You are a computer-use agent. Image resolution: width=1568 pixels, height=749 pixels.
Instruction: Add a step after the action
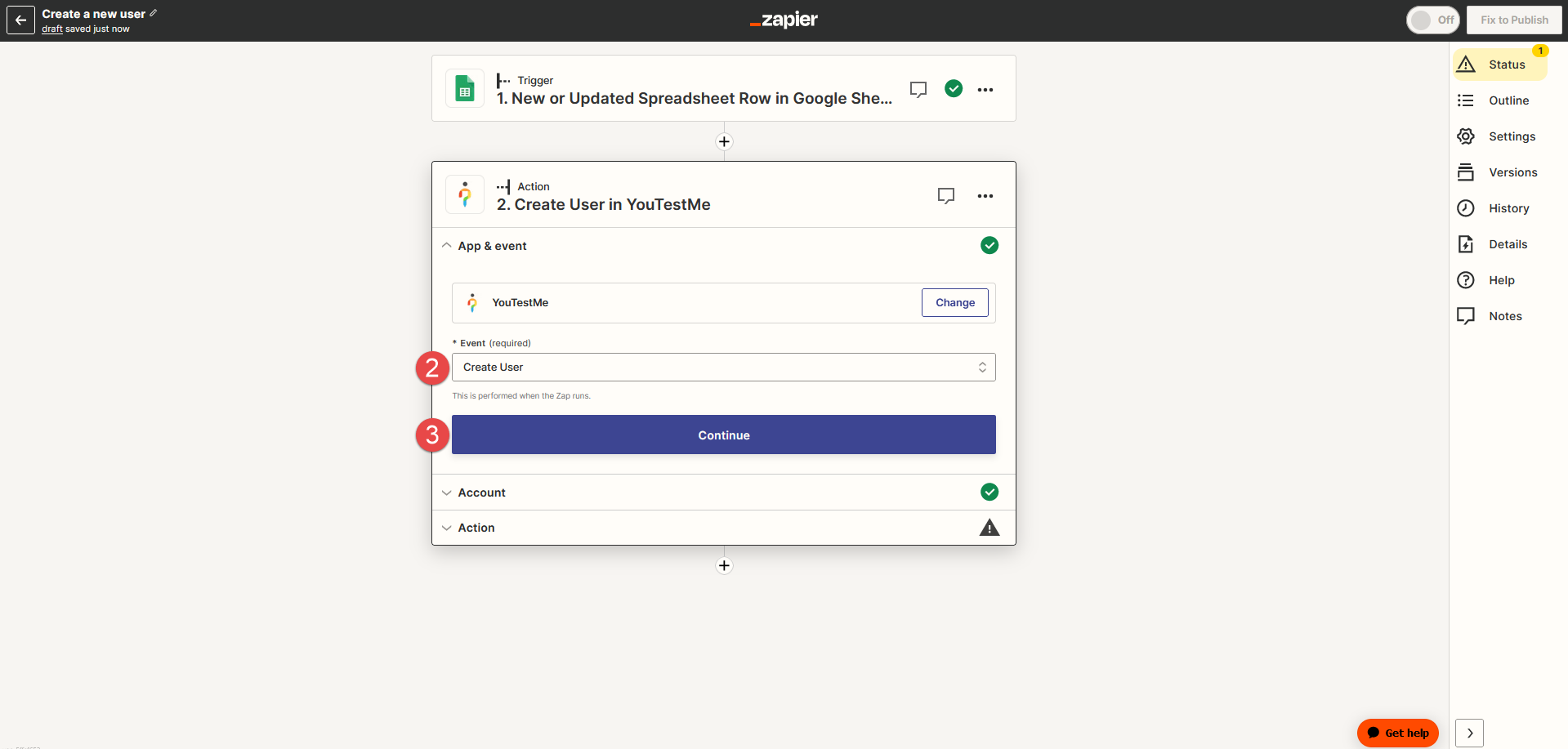724,565
